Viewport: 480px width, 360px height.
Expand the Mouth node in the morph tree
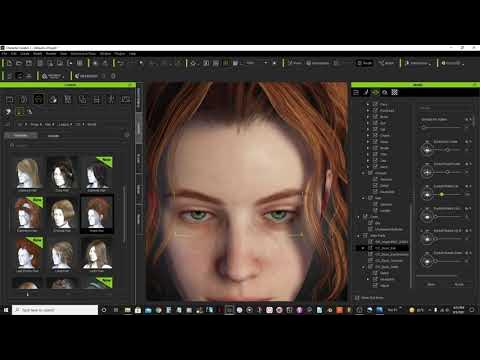[368, 148]
